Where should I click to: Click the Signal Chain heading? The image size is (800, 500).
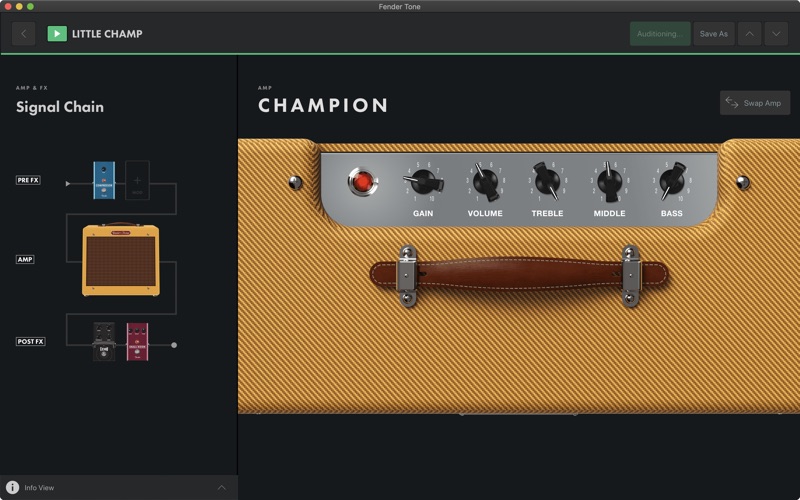(60, 107)
